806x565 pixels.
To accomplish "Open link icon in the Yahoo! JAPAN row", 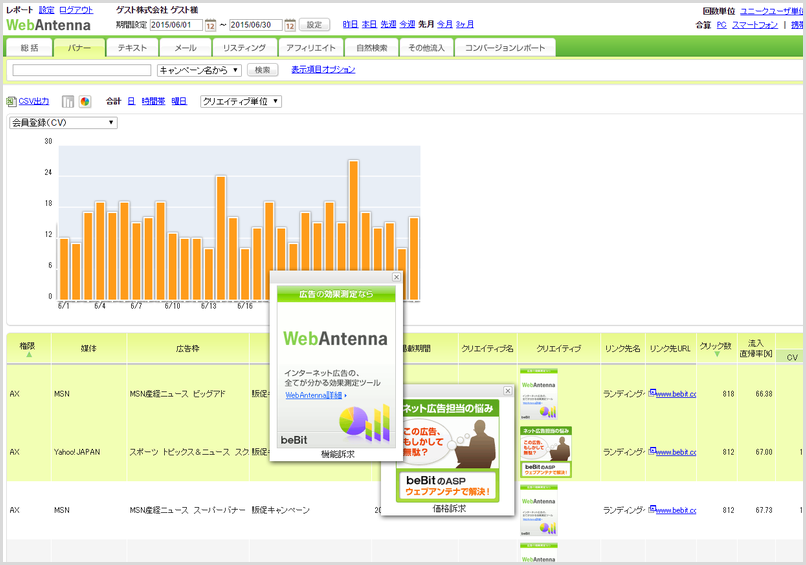I will click(x=652, y=451).
